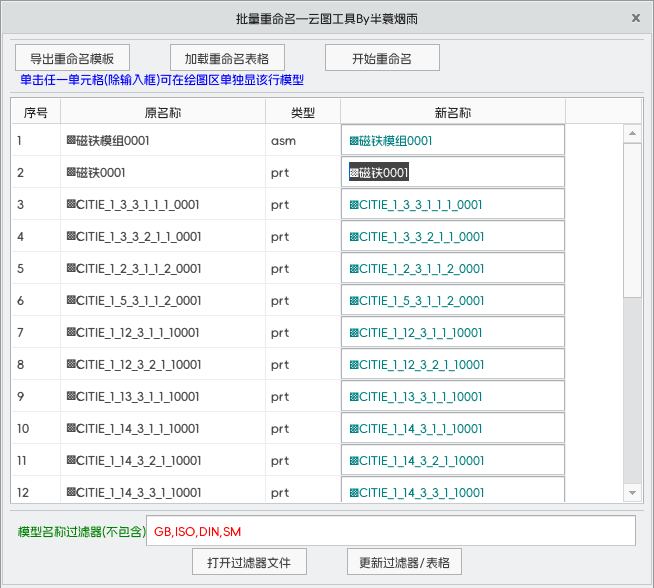
Task: Edit new name field CITIE_1_14_3_3_1_10001
Action: (x=453, y=490)
